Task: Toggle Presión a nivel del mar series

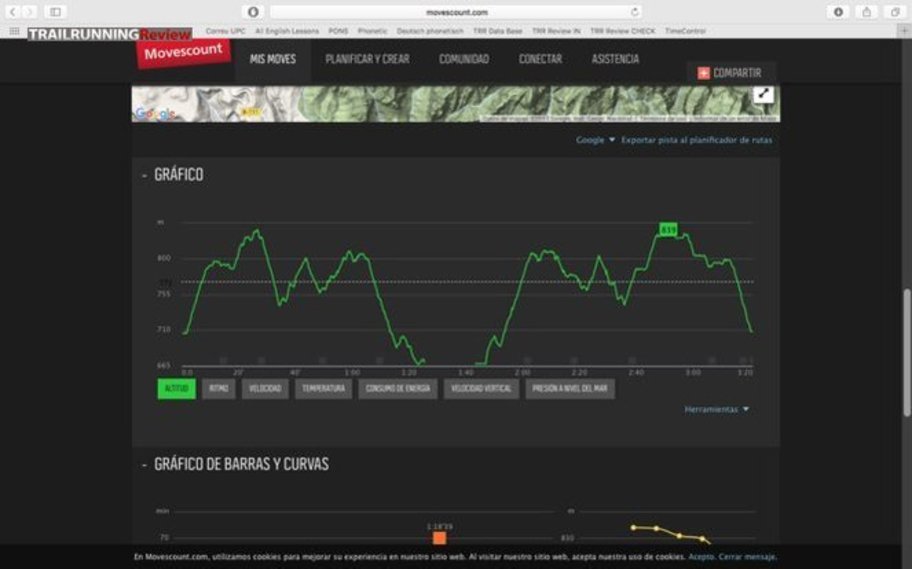Action: pos(570,389)
